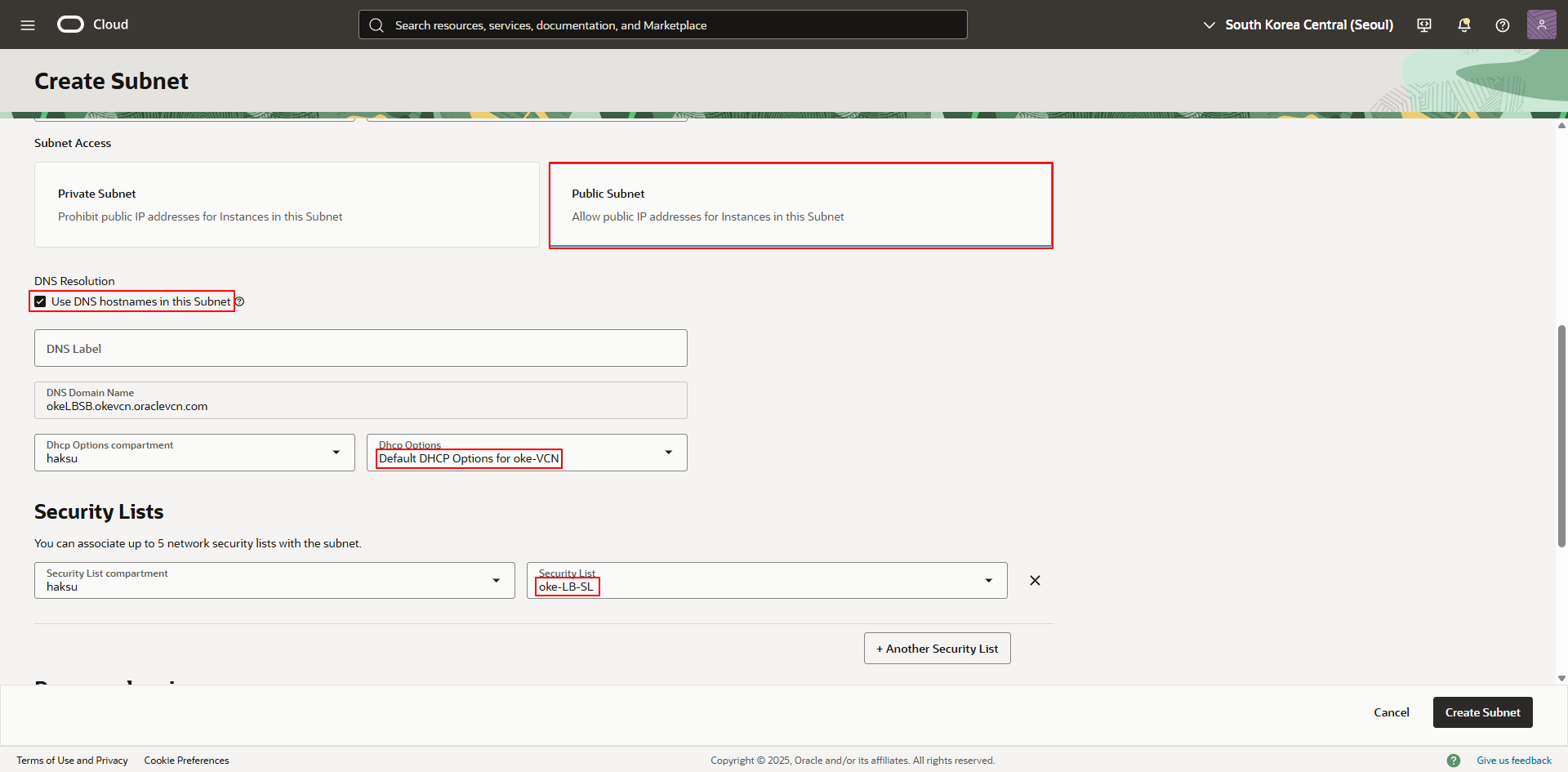
Task: Open the user profile avatar menu
Action: point(1541,25)
